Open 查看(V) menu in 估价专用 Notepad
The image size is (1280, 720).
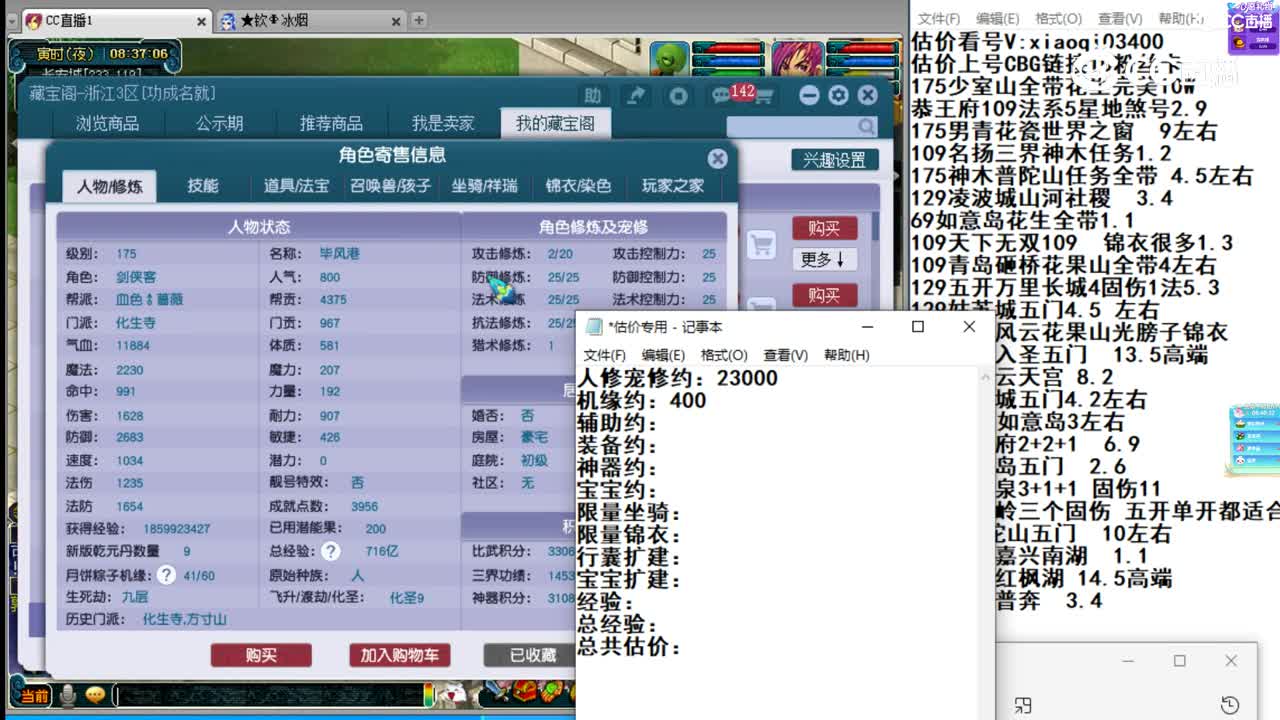click(785, 355)
